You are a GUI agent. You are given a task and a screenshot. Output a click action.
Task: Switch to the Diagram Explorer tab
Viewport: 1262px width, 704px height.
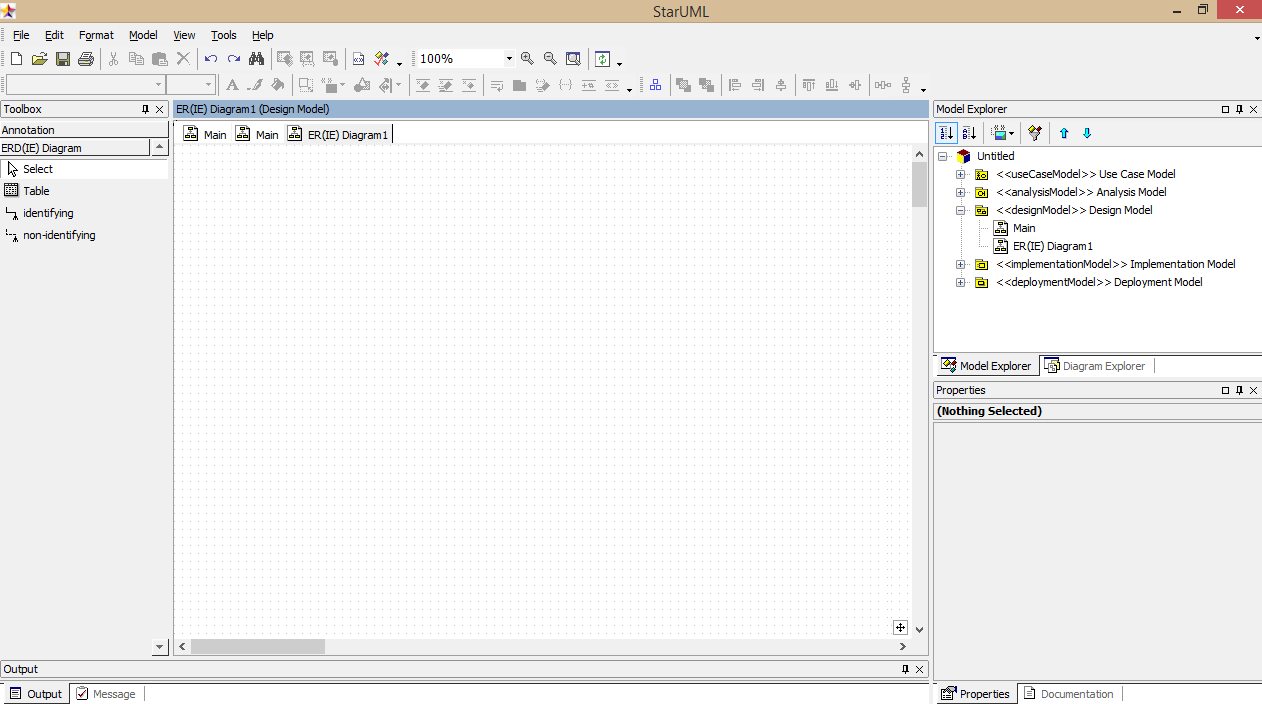pyautogui.click(x=1095, y=366)
